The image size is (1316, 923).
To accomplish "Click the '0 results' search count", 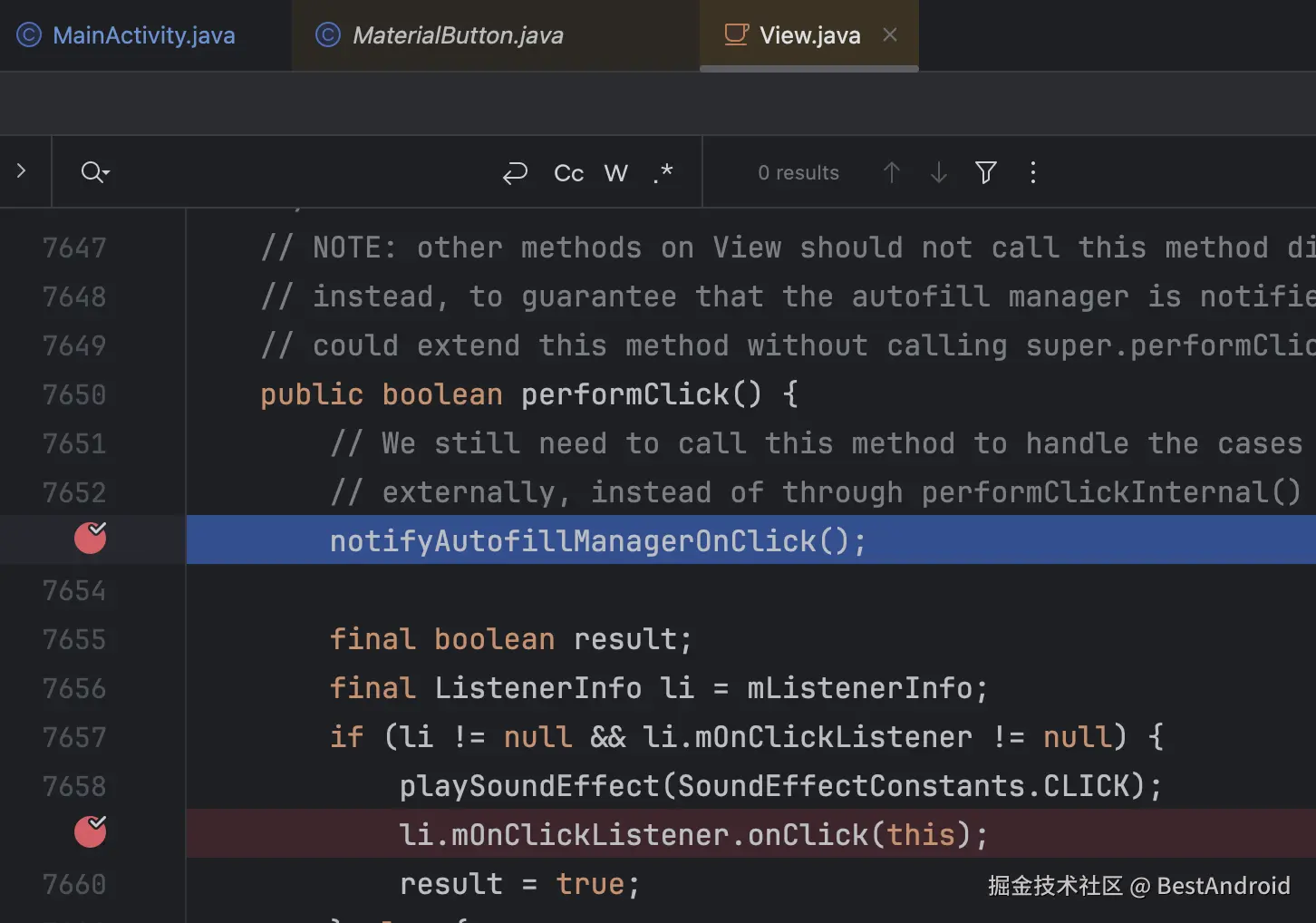I will 798,173.
